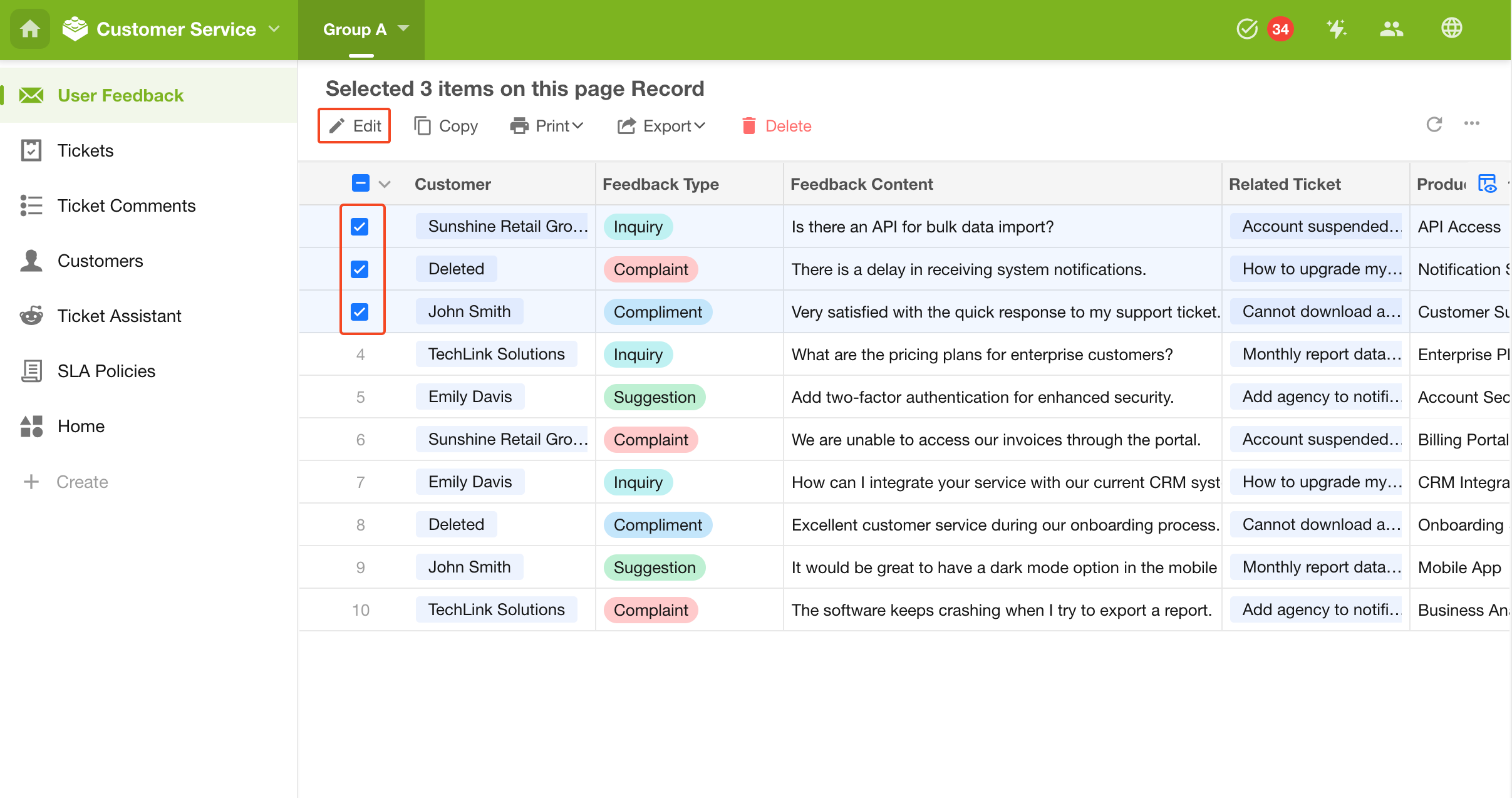Screen dimensions: 1512x798
Task: Uncheck the Deleted Complaint row checkbox
Action: (360, 269)
